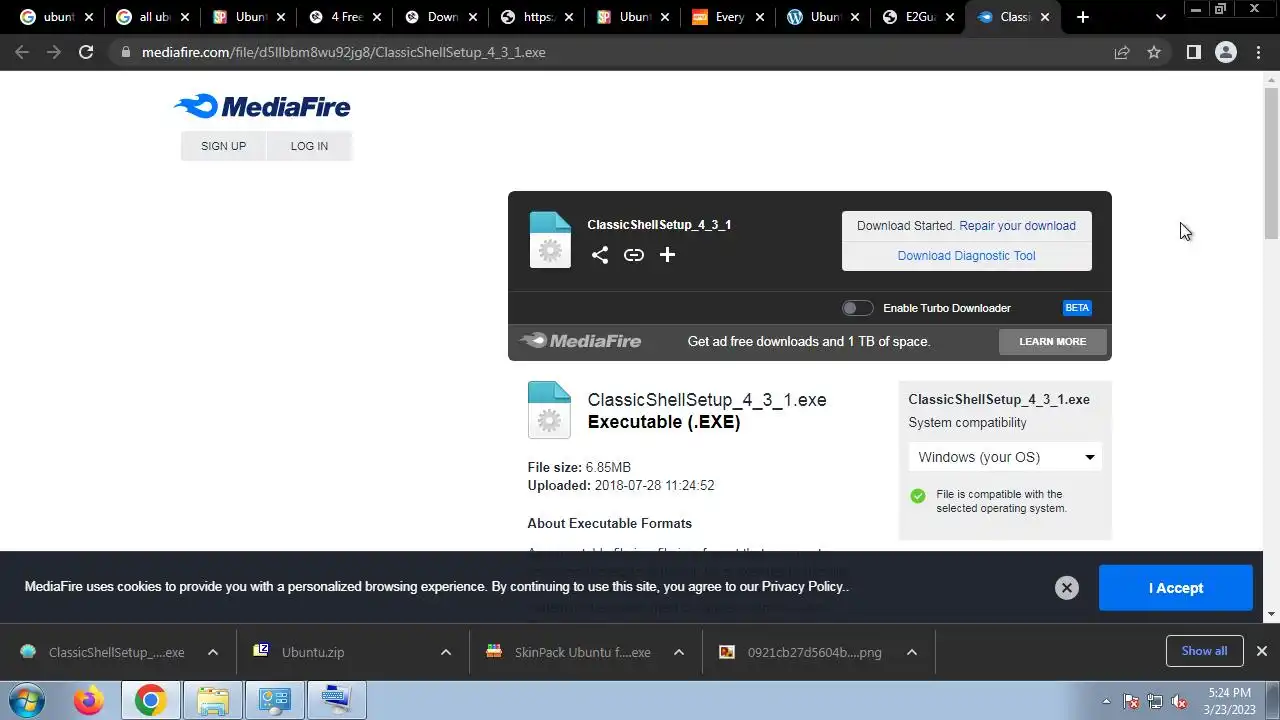Open 0921cb27d5604b png from downloads shelf
Screen dimensions: 1280x720
coord(802,652)
